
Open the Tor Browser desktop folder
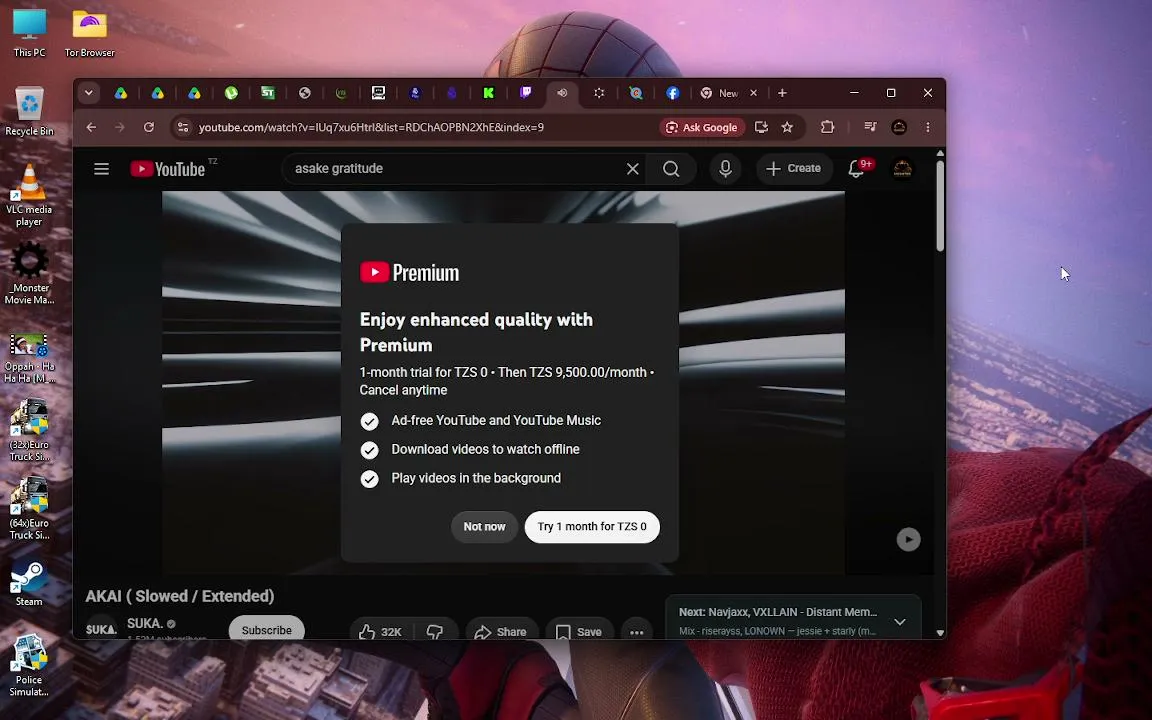click(x=90, y=32)
